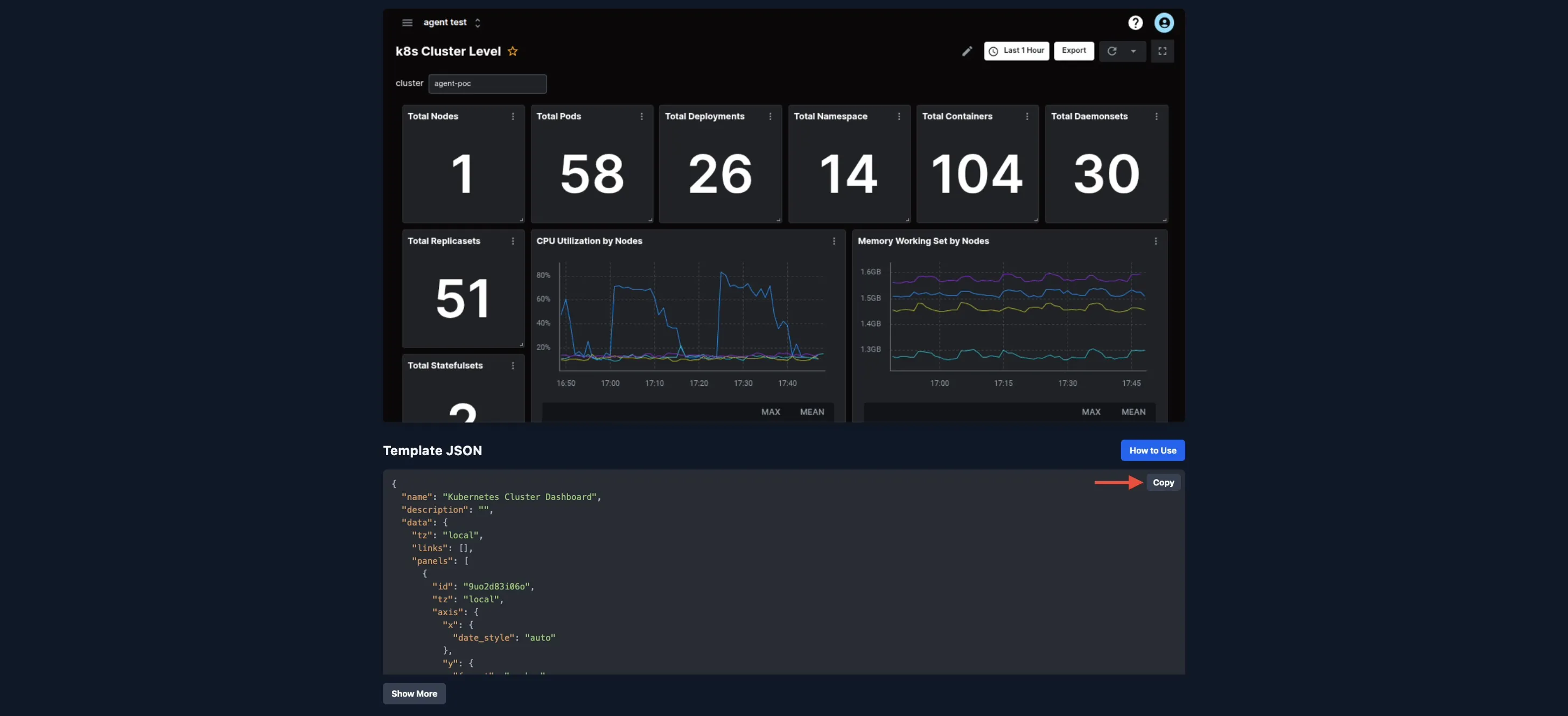Open CPU Utilization by Nodes options menu
The width and height of the screenshot is (1568, 716).
pyautogui.click(x=834, y=241)
